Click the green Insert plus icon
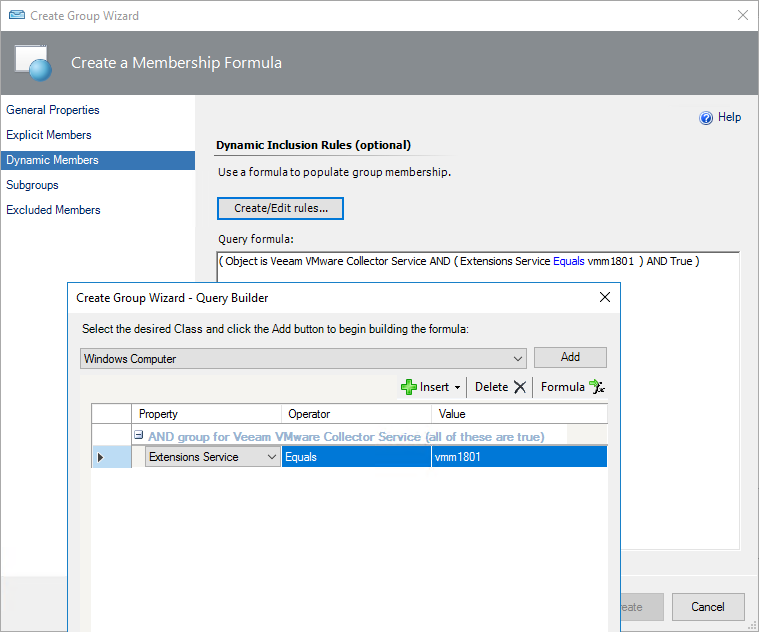Screen dimensions: 759x632 pyautogui.click(x=409, y=387)
